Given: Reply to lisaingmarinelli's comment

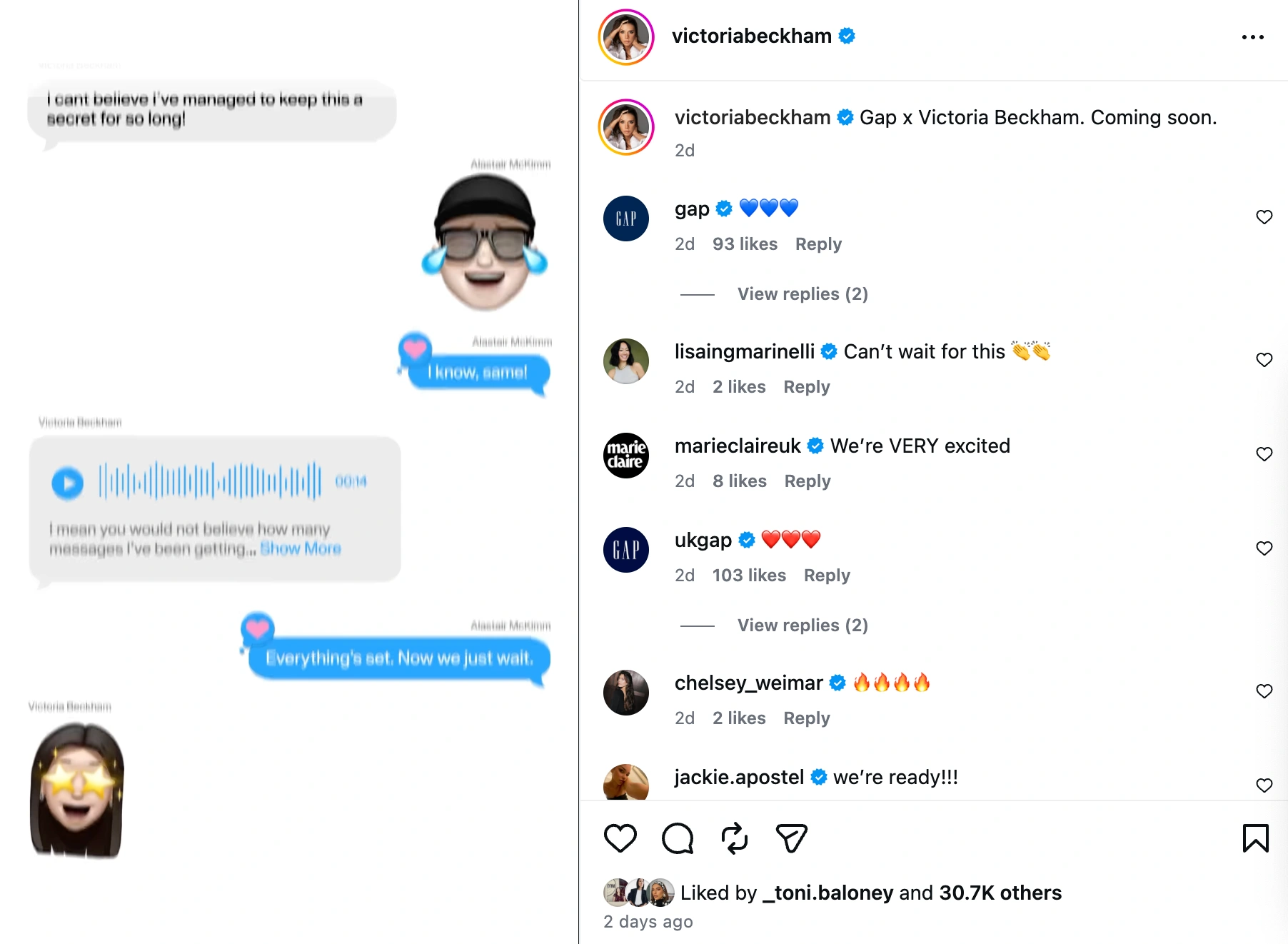Looking at the screenshot, I should click(x=807, y=387).
